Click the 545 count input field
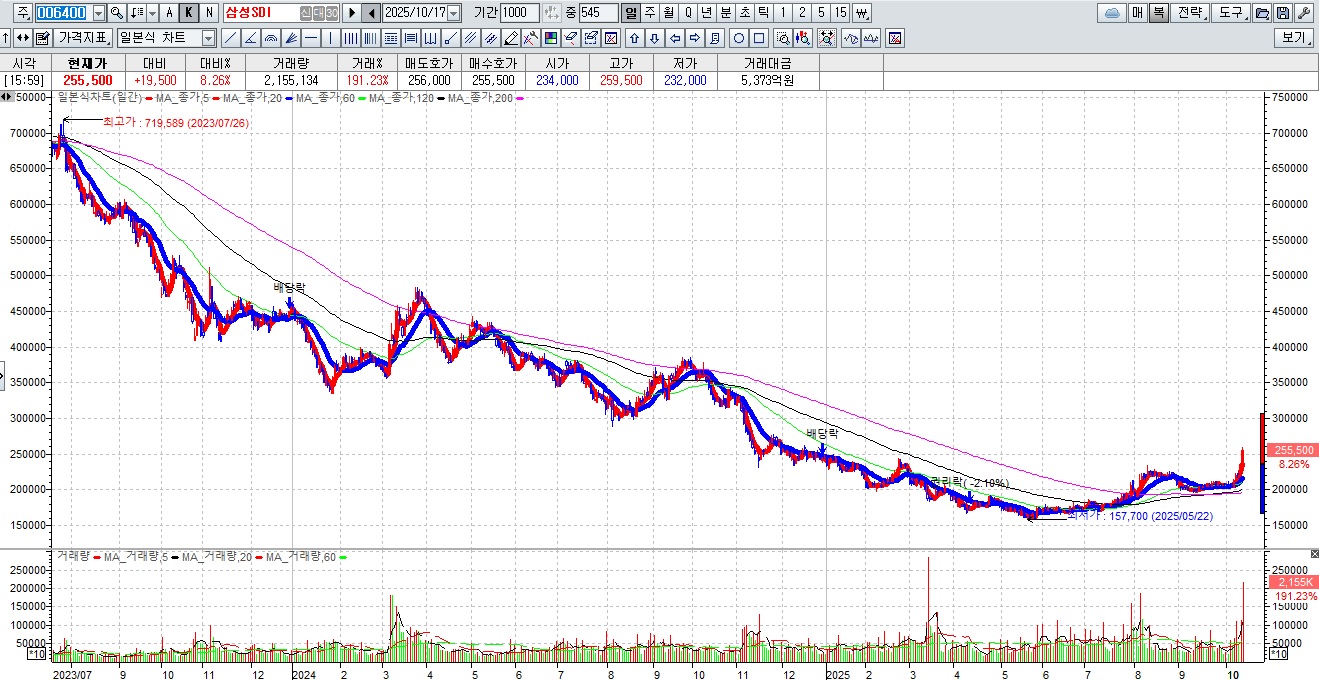The width and height of the screenshot is (1319, 680). pos(598,13)
